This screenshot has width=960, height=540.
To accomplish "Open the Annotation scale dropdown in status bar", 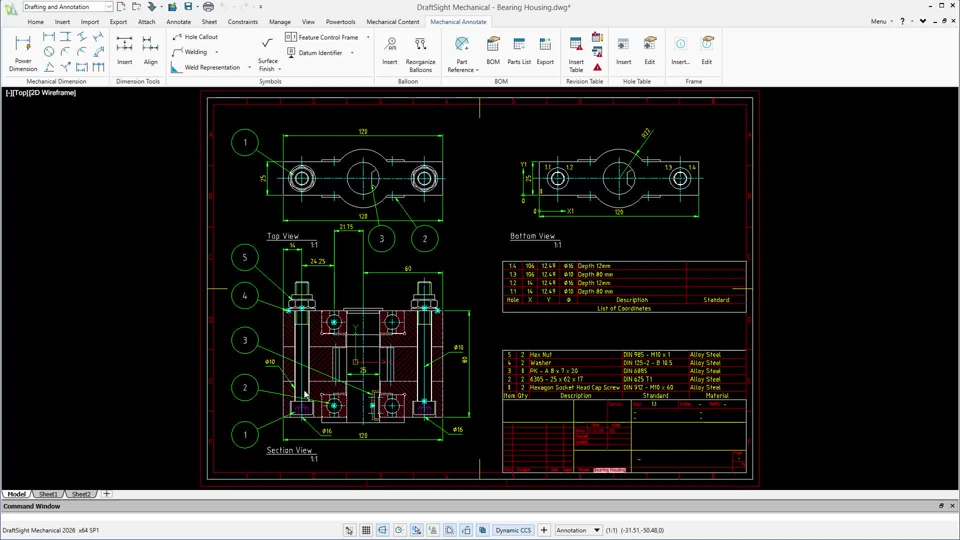I will [x=597, y=530].
